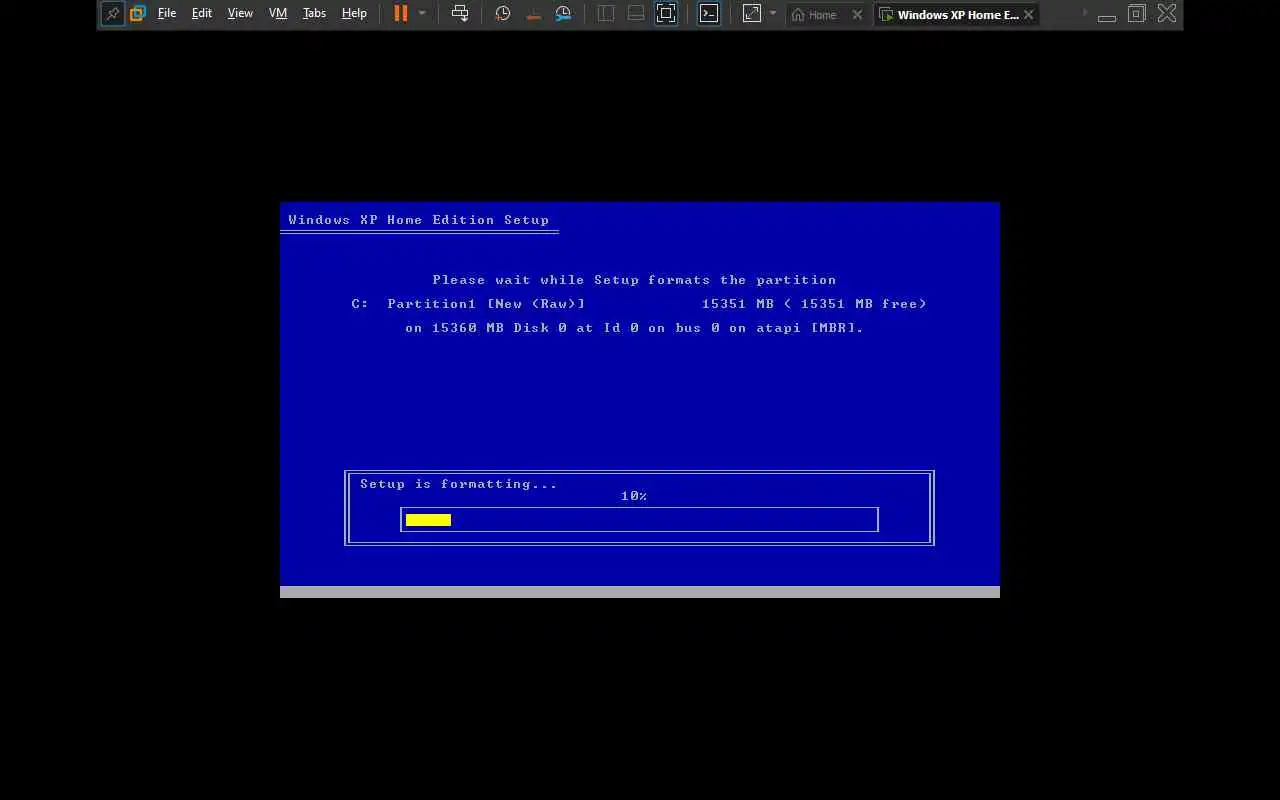Viewport: 1280px width, 800px height.
Task: Click the pin toolbar icon
Action: point(112,14)
